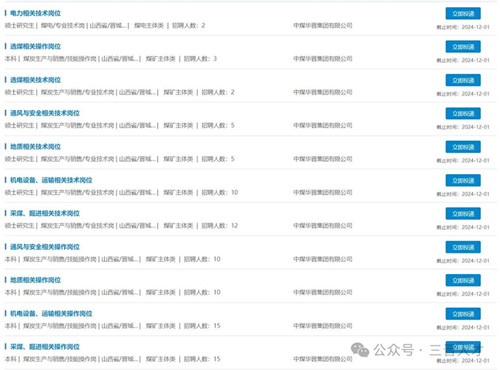Open the 机电设备、运输相关操作岗位 job title link
The width and height of the screenshot is (500, 370).
[51, 313]
